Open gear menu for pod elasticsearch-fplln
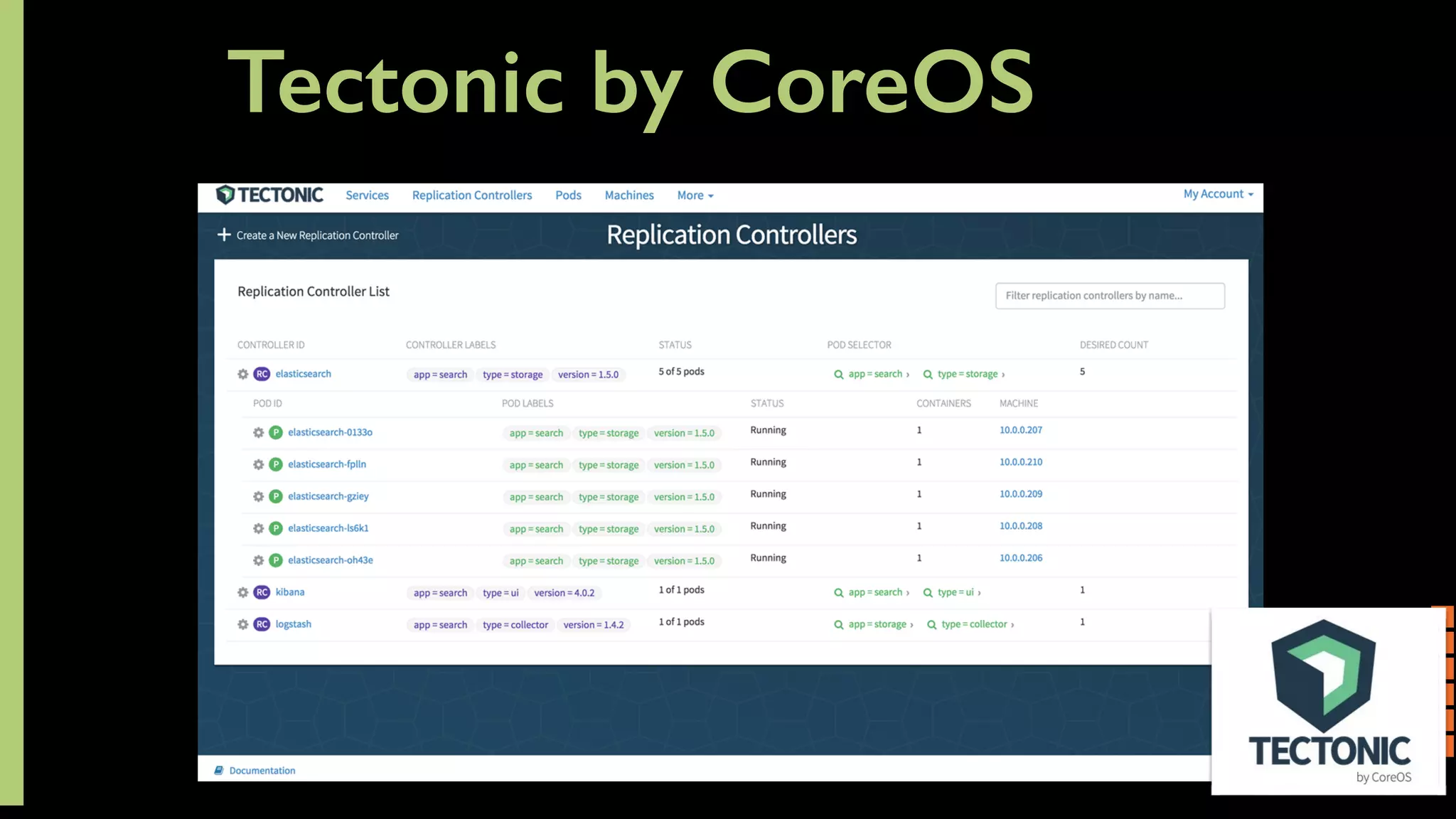 (259, 464)
